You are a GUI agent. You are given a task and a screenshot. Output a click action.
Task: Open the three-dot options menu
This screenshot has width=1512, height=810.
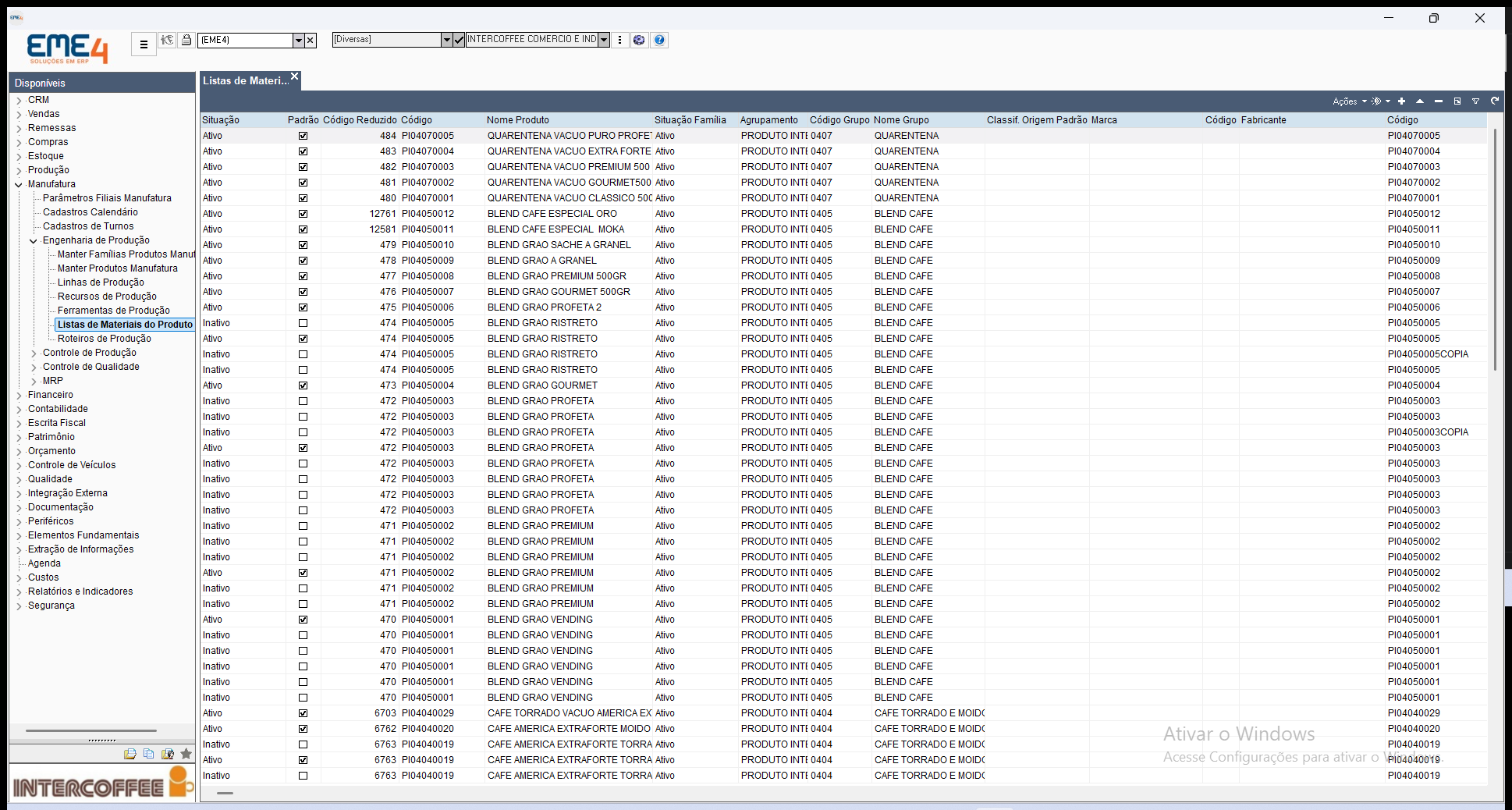tap(620, 40)
